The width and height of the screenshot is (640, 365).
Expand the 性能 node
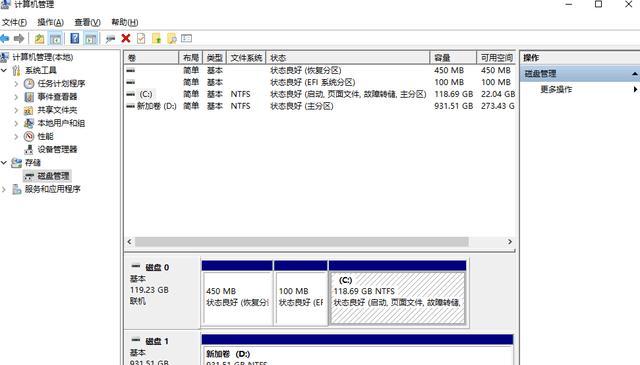[16, 136]
